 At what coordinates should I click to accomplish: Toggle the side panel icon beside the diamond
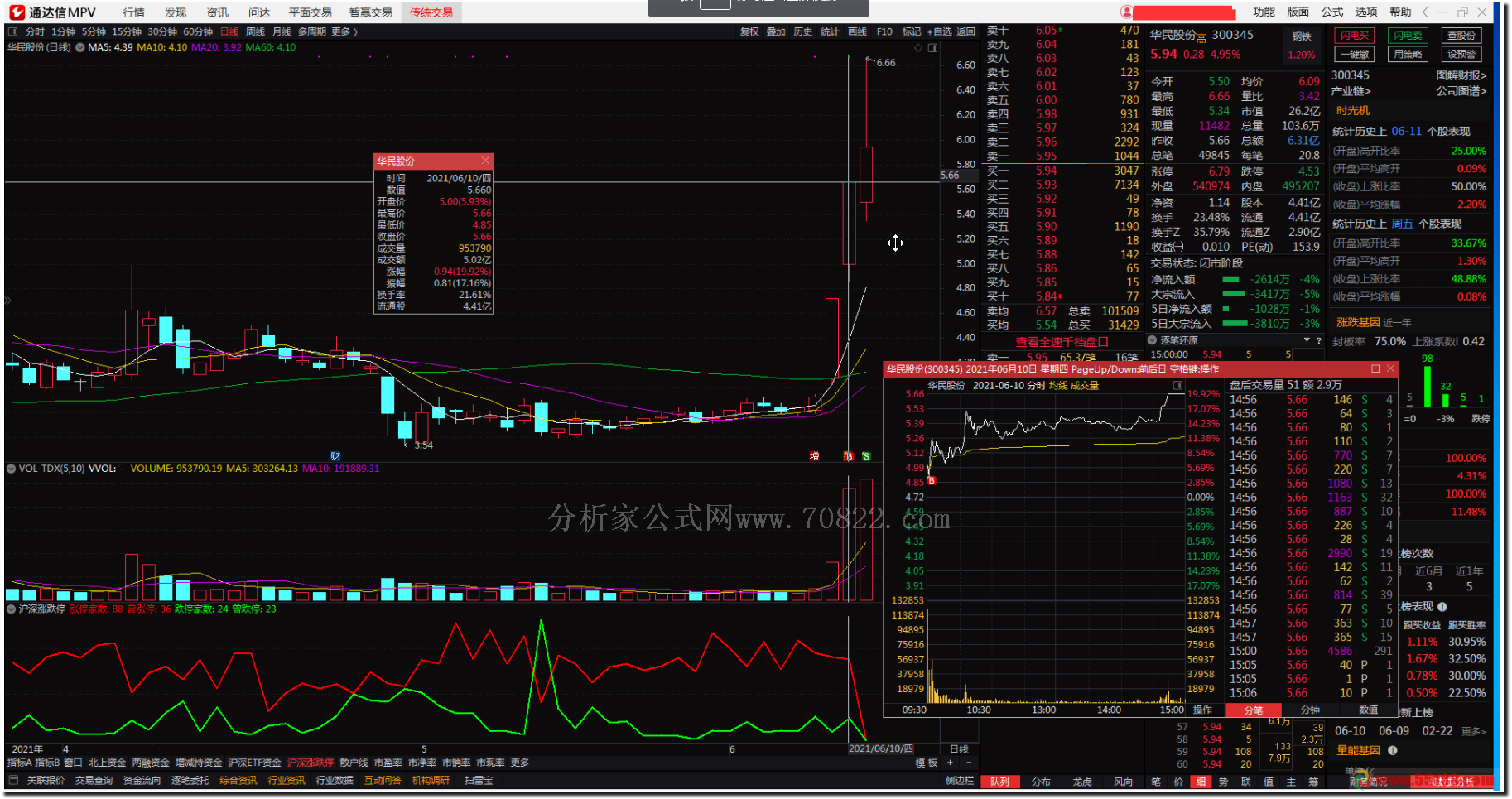pos(933,47)
